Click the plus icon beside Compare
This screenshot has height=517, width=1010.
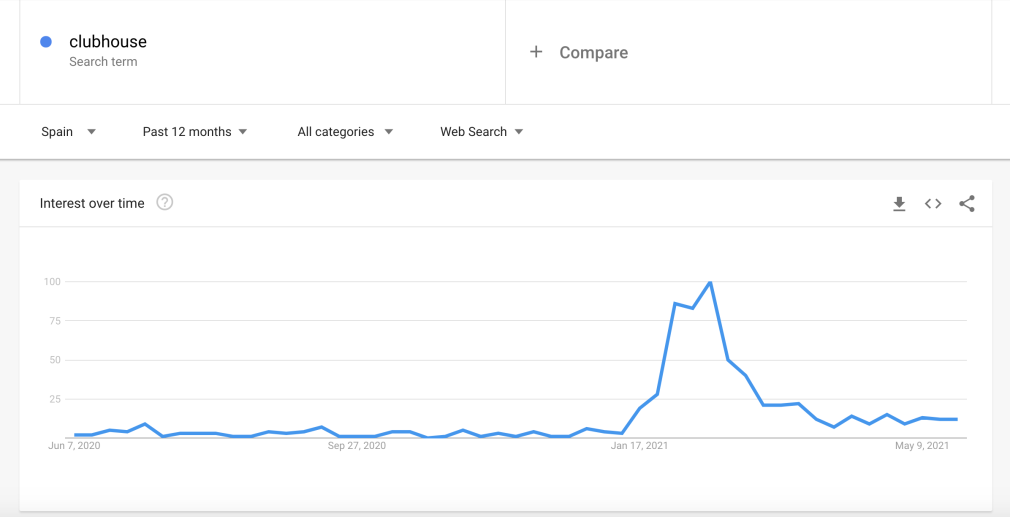coord(536,52)
